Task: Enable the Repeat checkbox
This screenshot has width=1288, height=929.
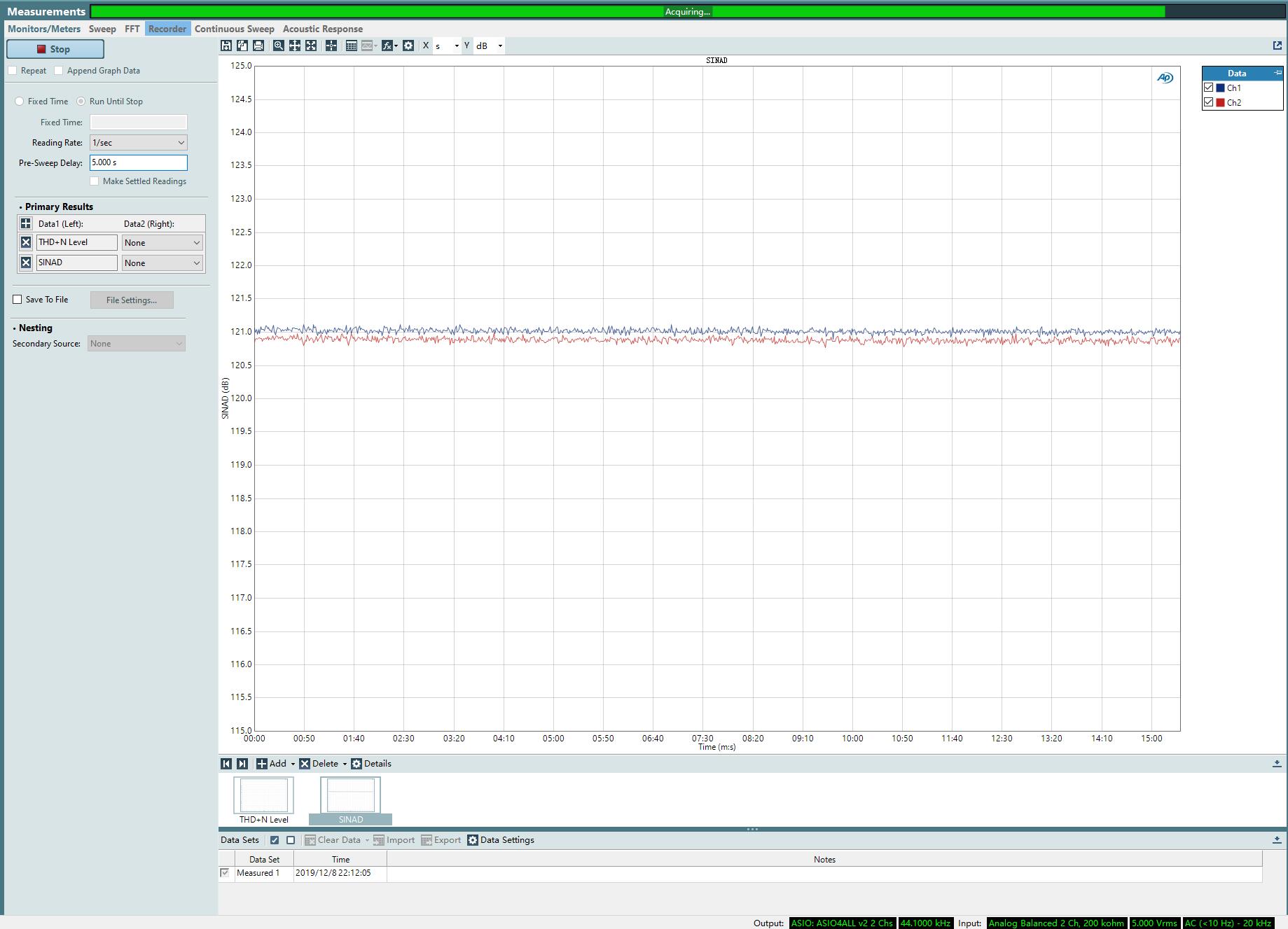Action: 13,71
